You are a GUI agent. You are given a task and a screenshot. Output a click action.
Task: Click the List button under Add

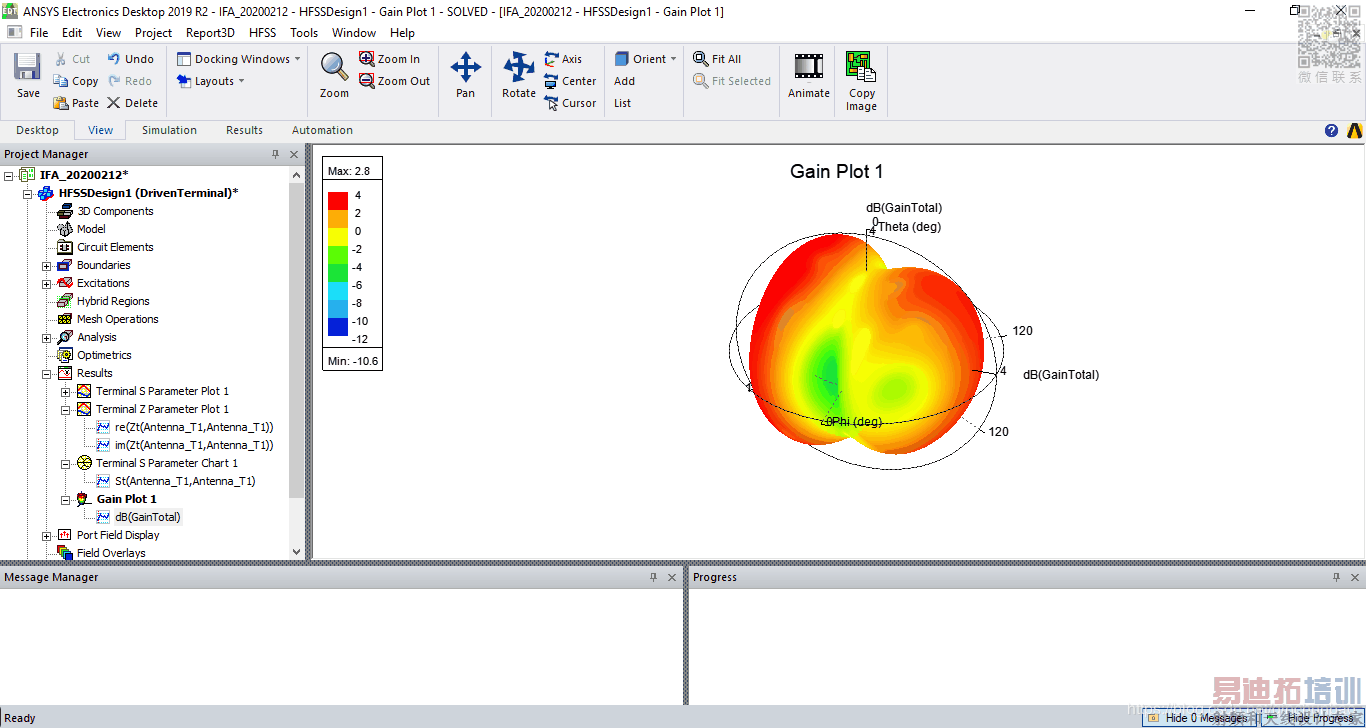click(622, 103)
